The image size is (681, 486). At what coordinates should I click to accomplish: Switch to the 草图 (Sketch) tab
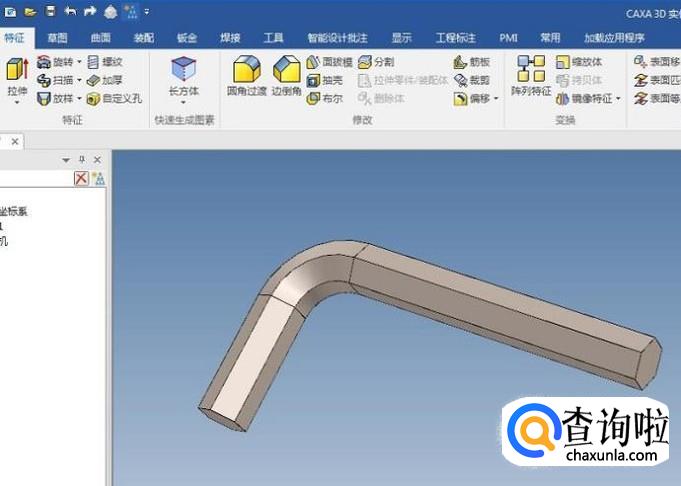[57, 38]
